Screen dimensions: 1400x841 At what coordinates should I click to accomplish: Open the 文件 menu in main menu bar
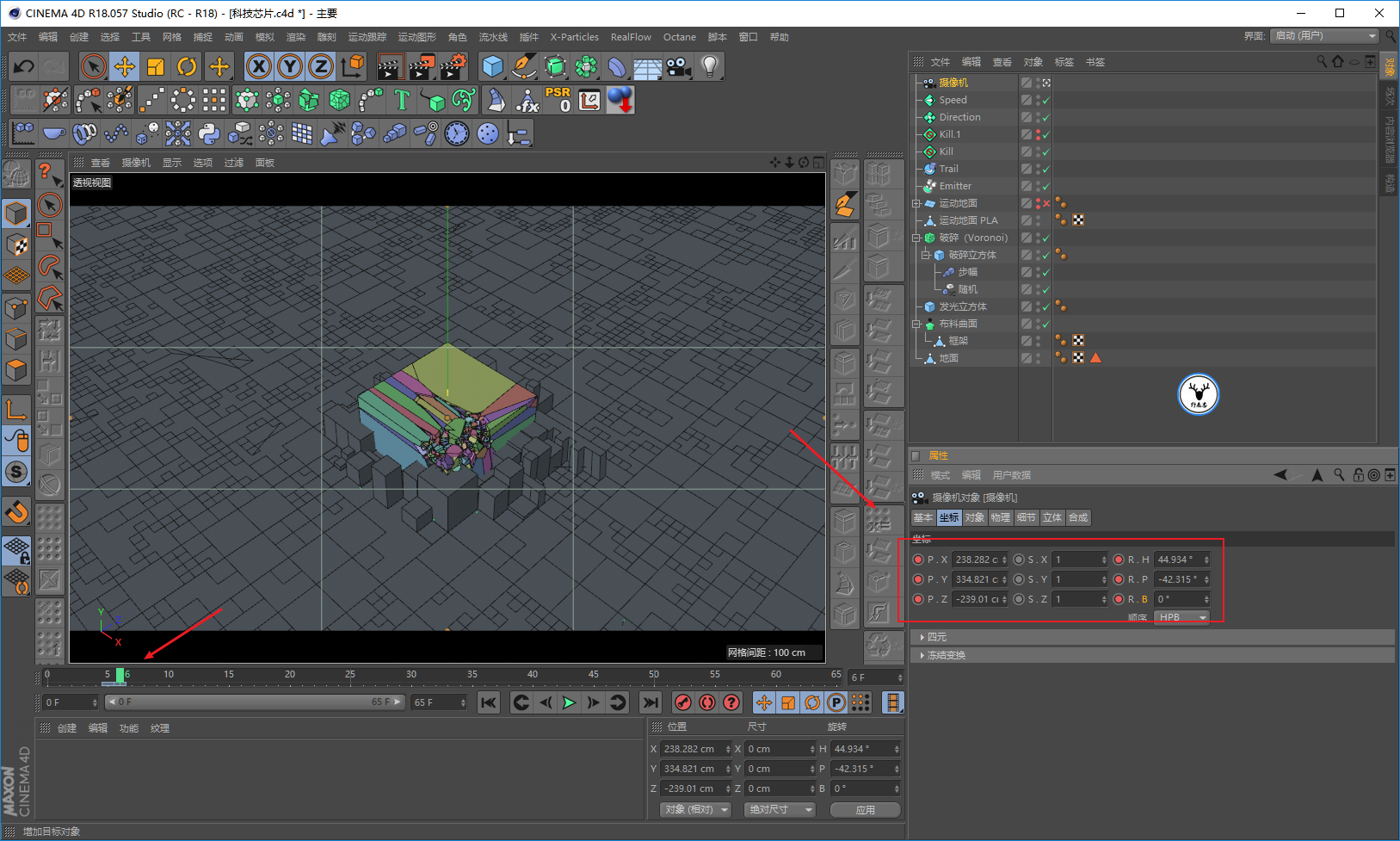coord(17,37)
